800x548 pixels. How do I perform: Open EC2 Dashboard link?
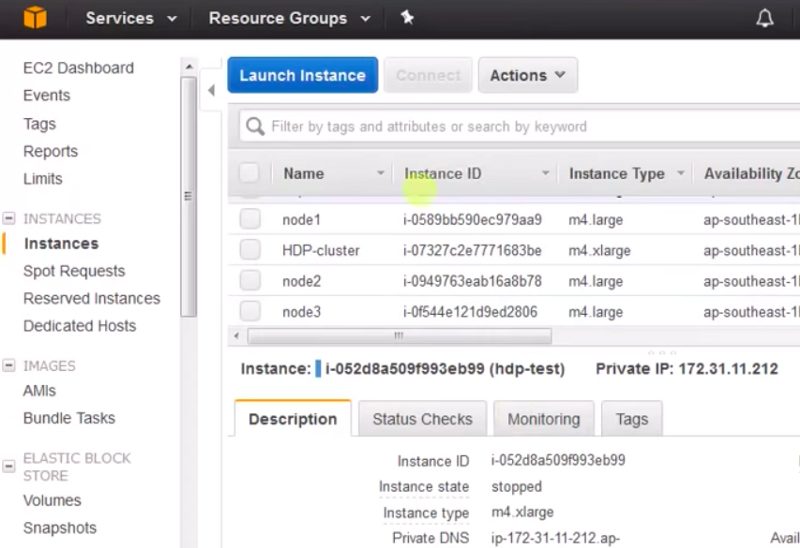coord(79,68)
